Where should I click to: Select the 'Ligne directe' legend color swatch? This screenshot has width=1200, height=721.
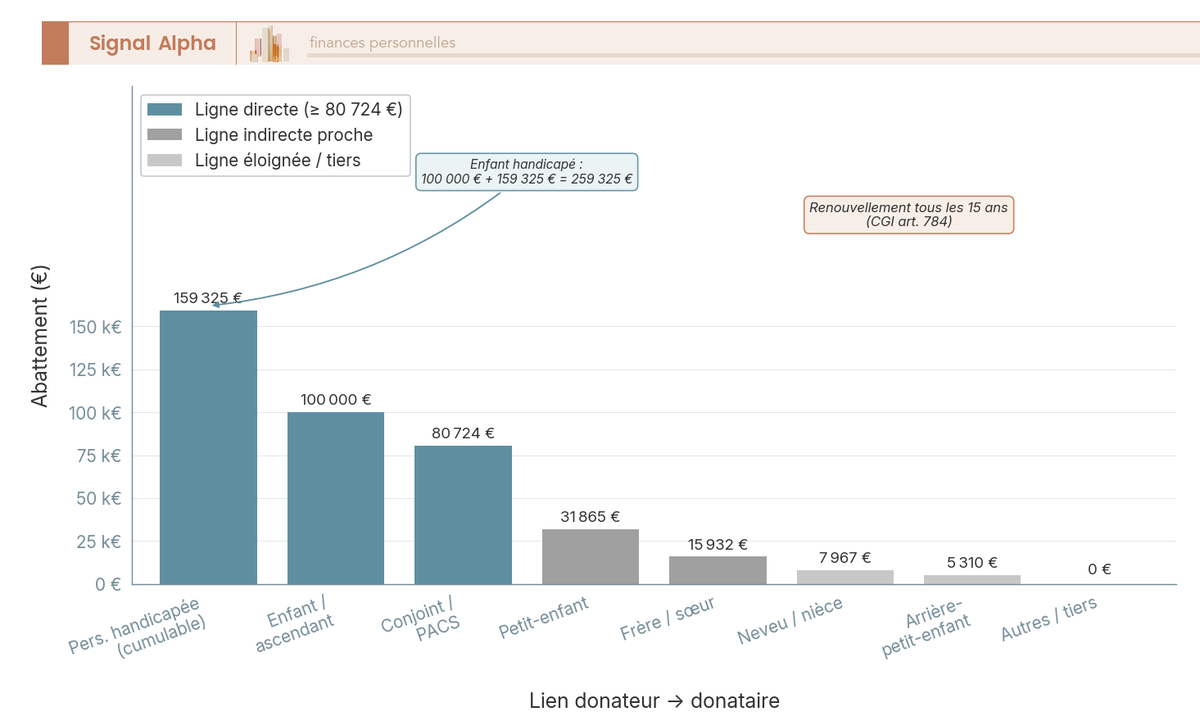[165, 109]
